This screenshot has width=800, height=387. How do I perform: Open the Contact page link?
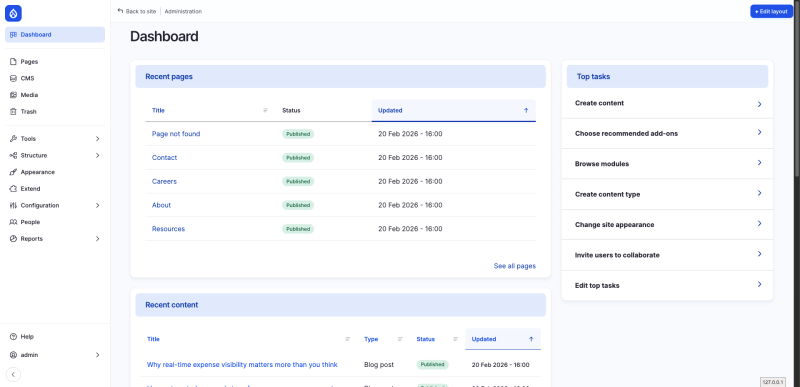coord(164,158)
